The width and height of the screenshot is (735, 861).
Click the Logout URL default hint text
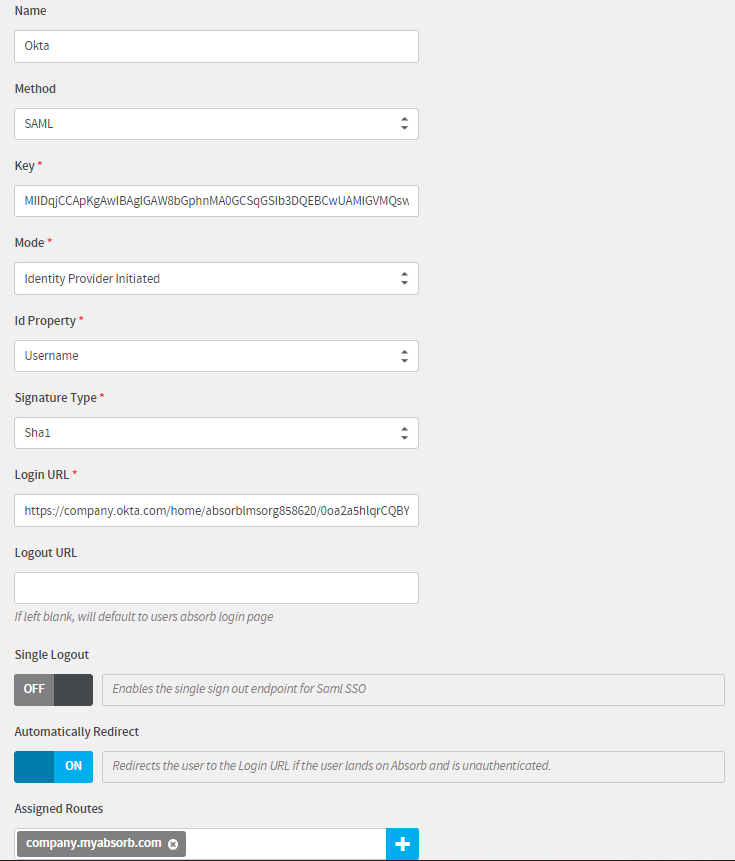144,617
